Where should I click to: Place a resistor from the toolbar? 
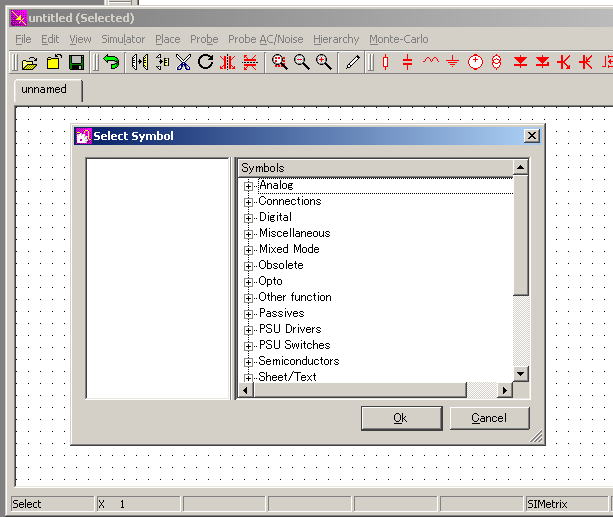(385, 62)
